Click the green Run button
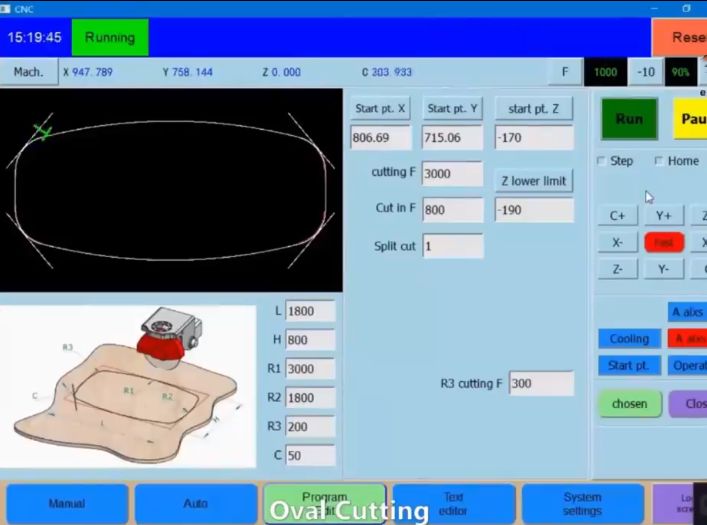 pos(629,119)
